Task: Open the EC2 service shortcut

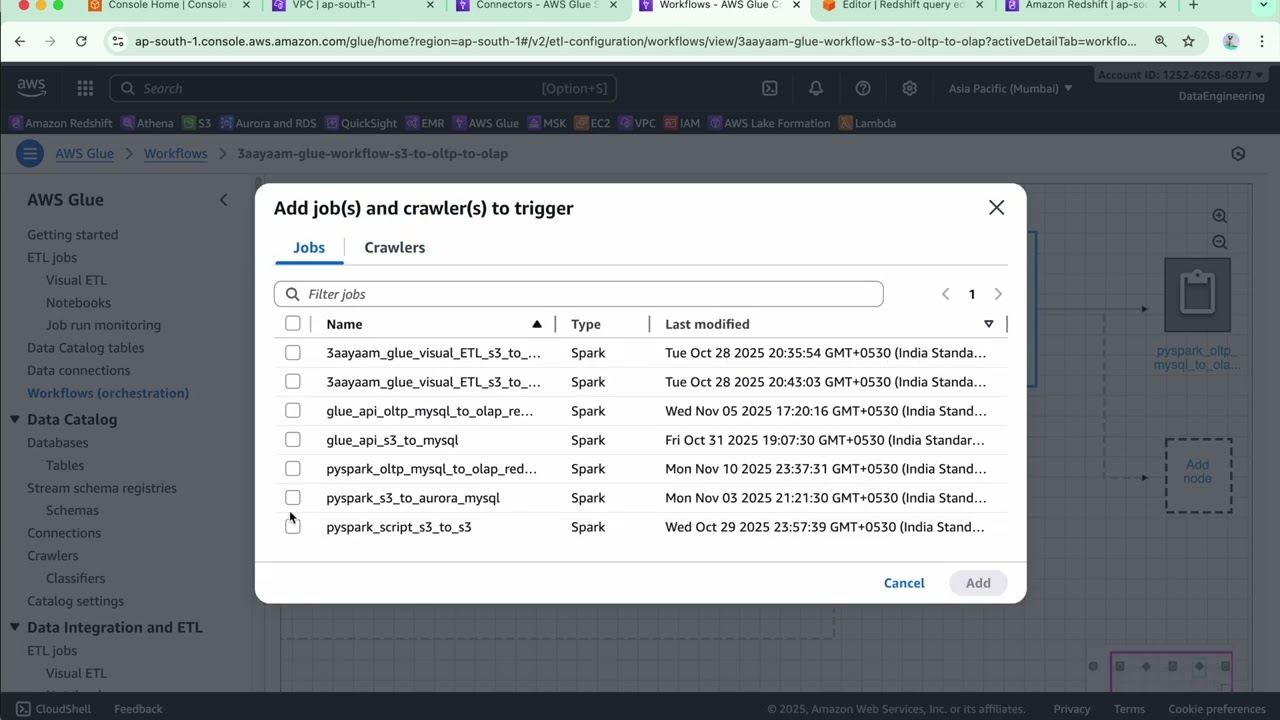Action: (x=591, y=123)
